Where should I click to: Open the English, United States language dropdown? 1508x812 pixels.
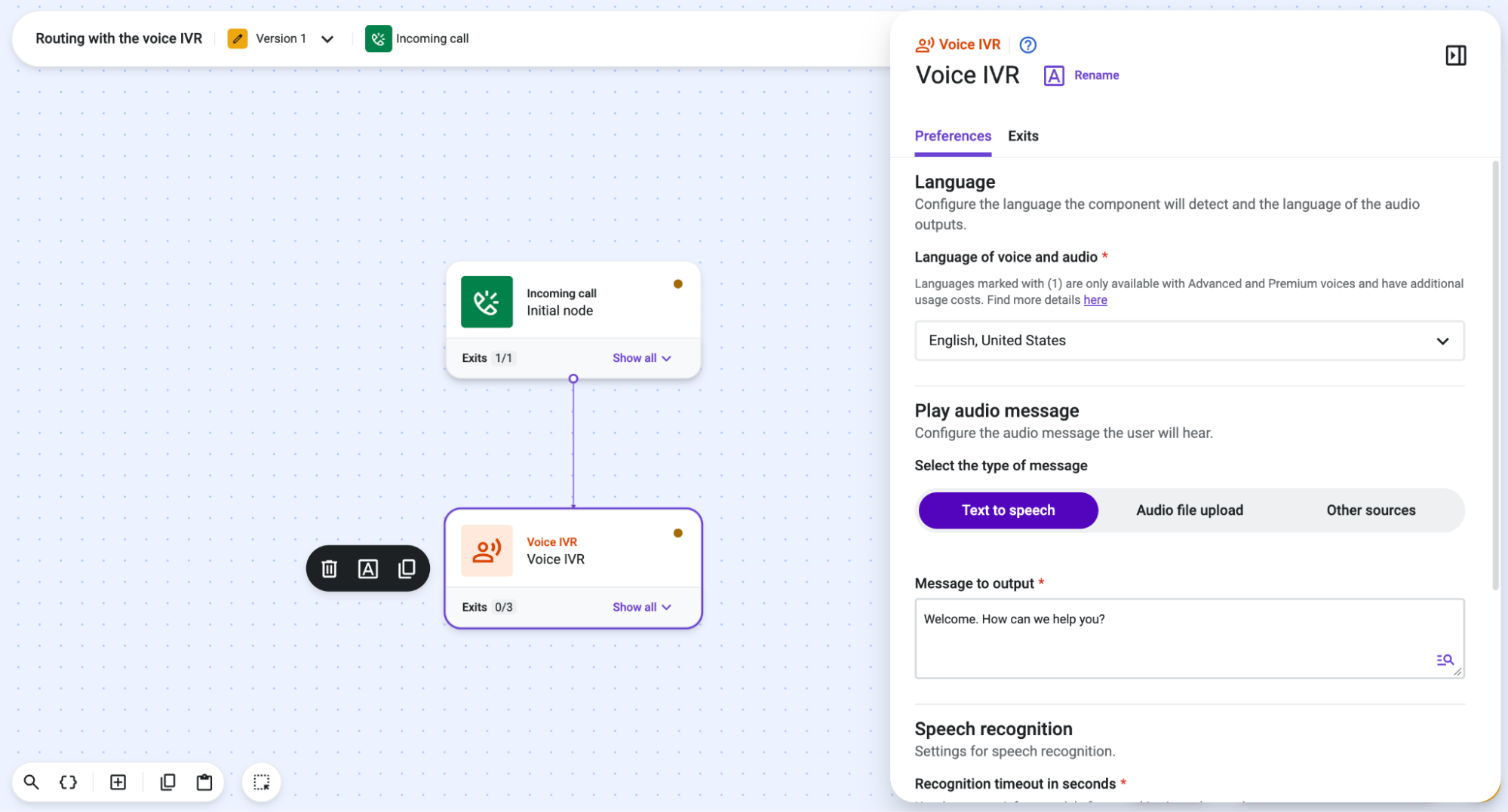point(1189,341)
